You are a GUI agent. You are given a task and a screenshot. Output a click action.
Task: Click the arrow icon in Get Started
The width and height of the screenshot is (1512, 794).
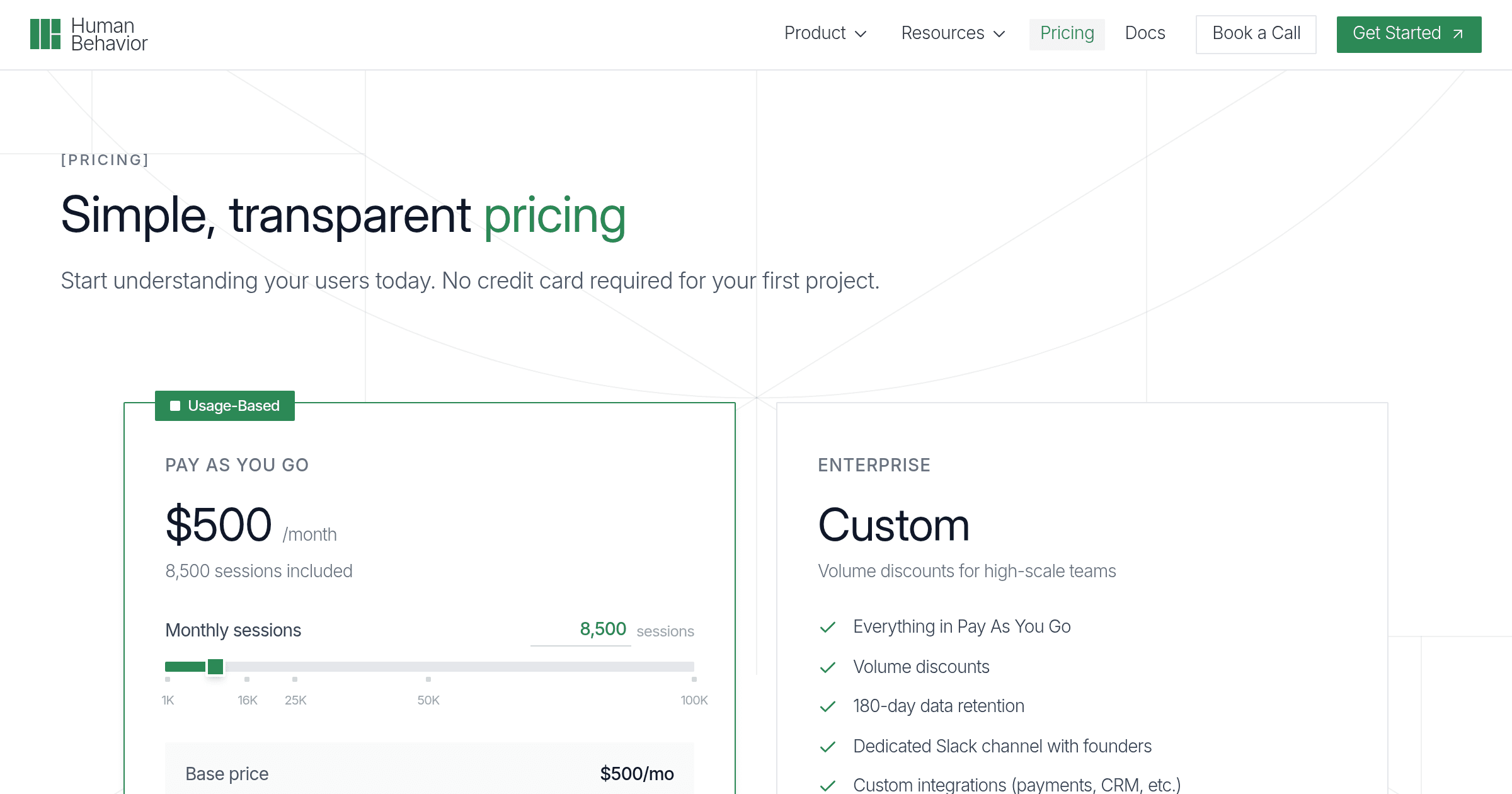1458,34
